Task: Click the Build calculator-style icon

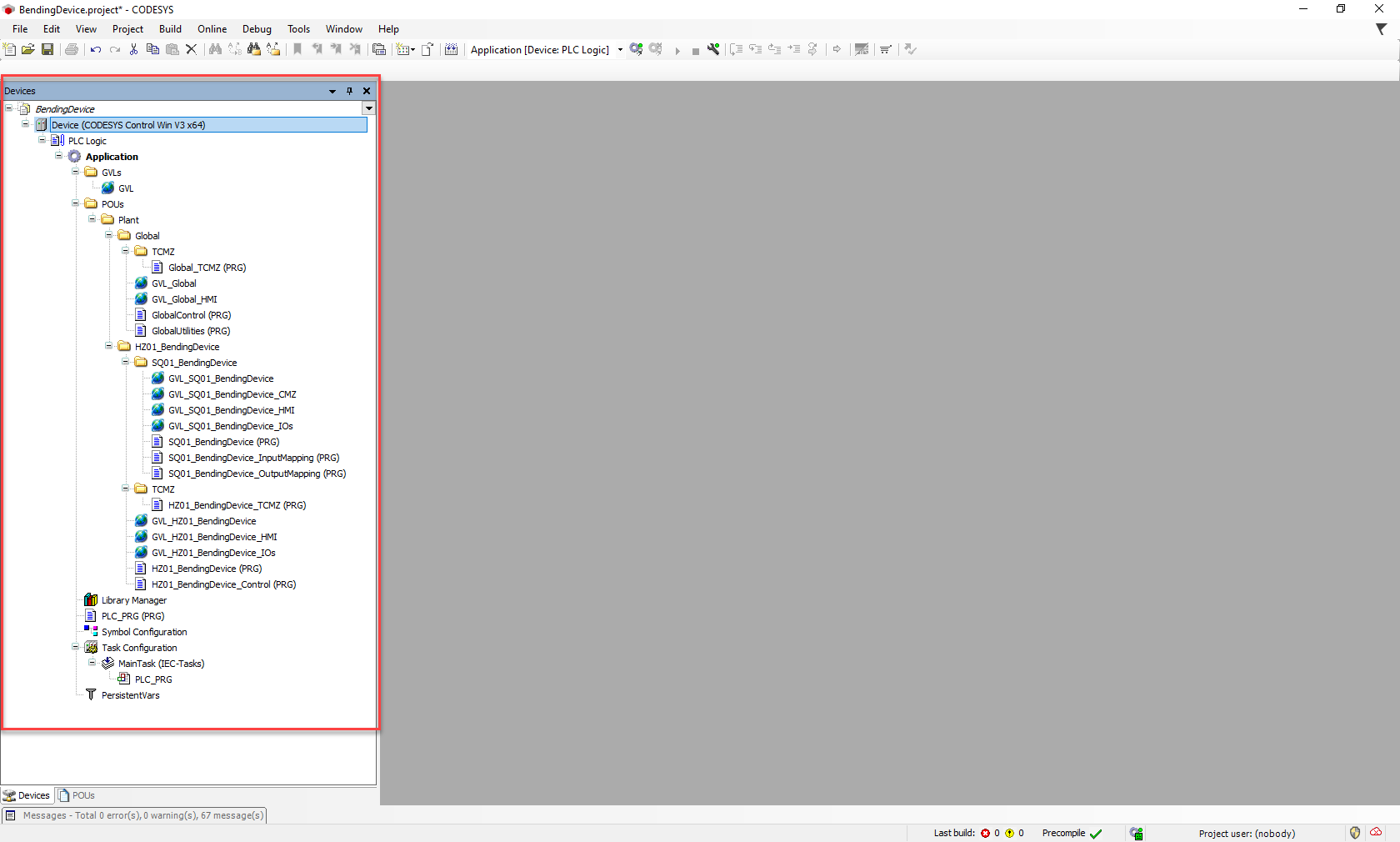Action: click(451, 49)
